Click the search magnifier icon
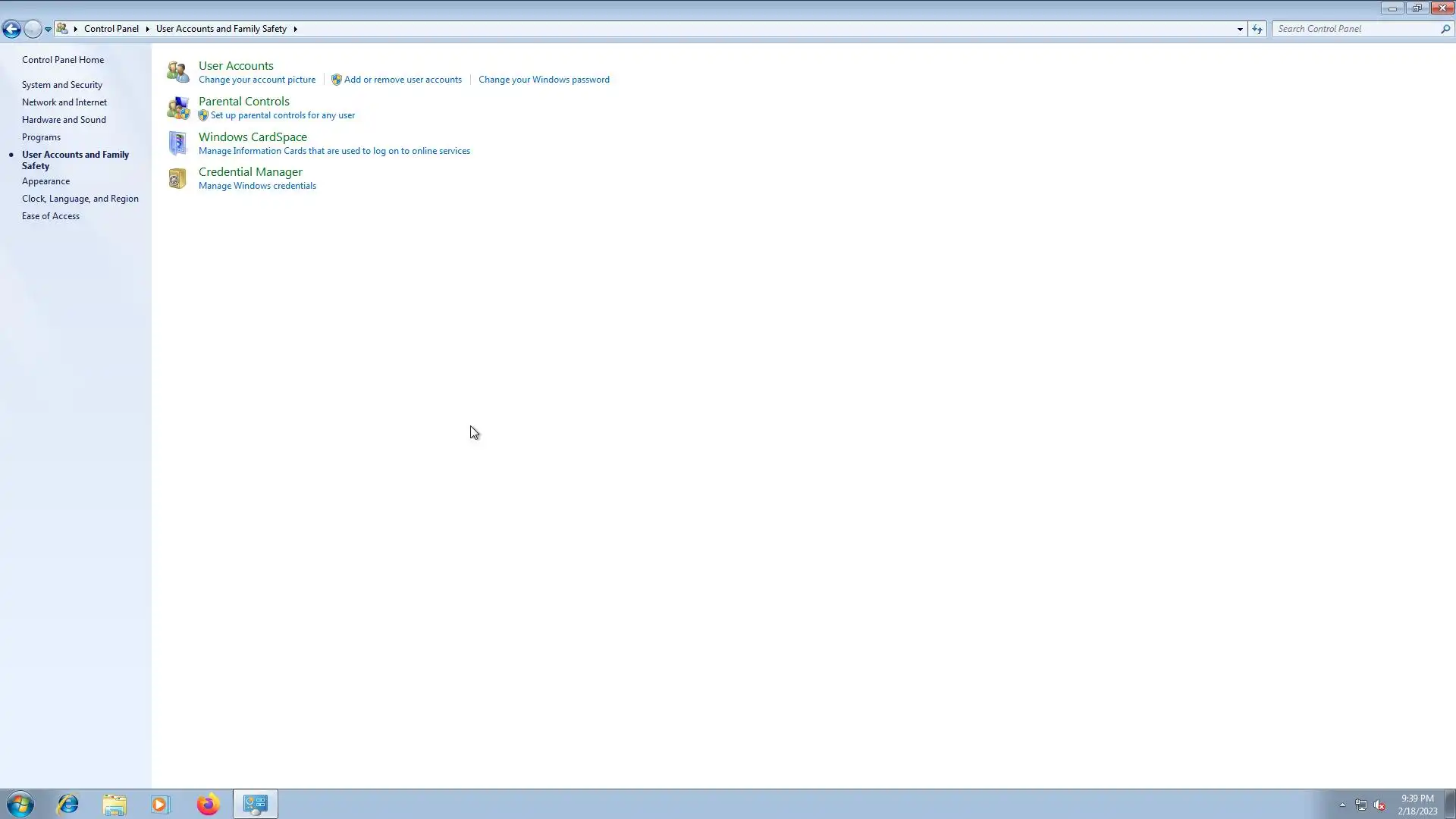Viewport: 1456px width, 819px height. pyautogui.click(x=1445, y=29)
